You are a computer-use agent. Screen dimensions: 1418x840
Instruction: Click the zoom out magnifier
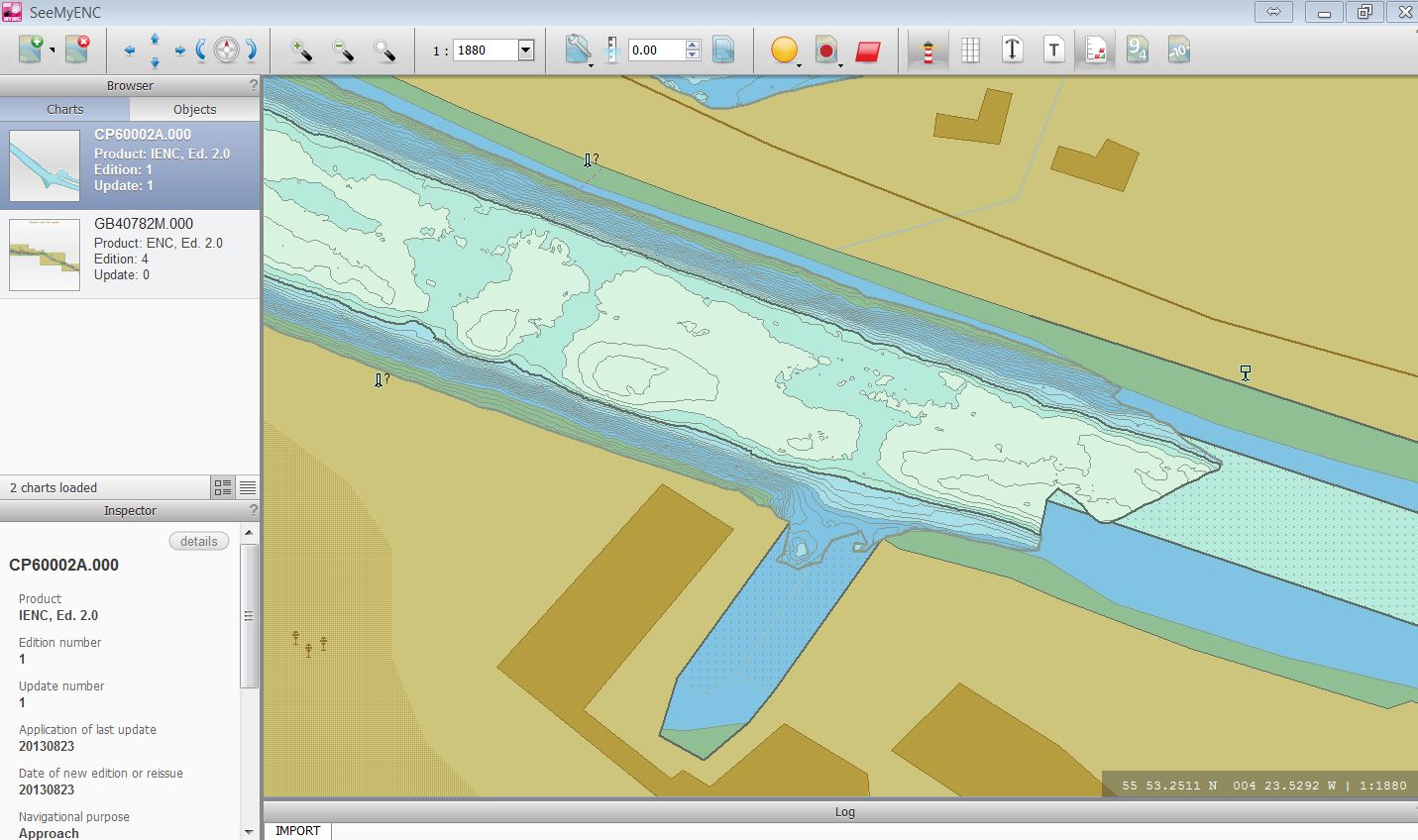click(343, 51)
